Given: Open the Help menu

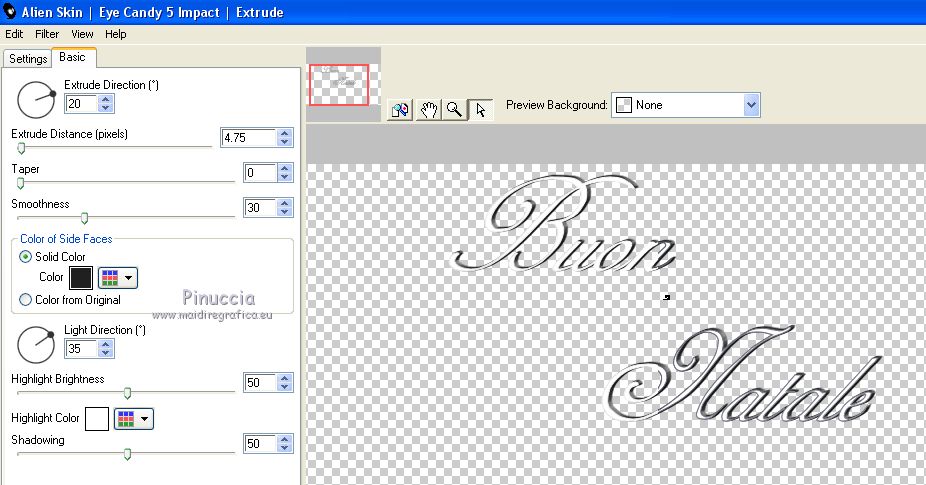Looking at the screenshot, I should pyautogui.click(x=116, y=34).
